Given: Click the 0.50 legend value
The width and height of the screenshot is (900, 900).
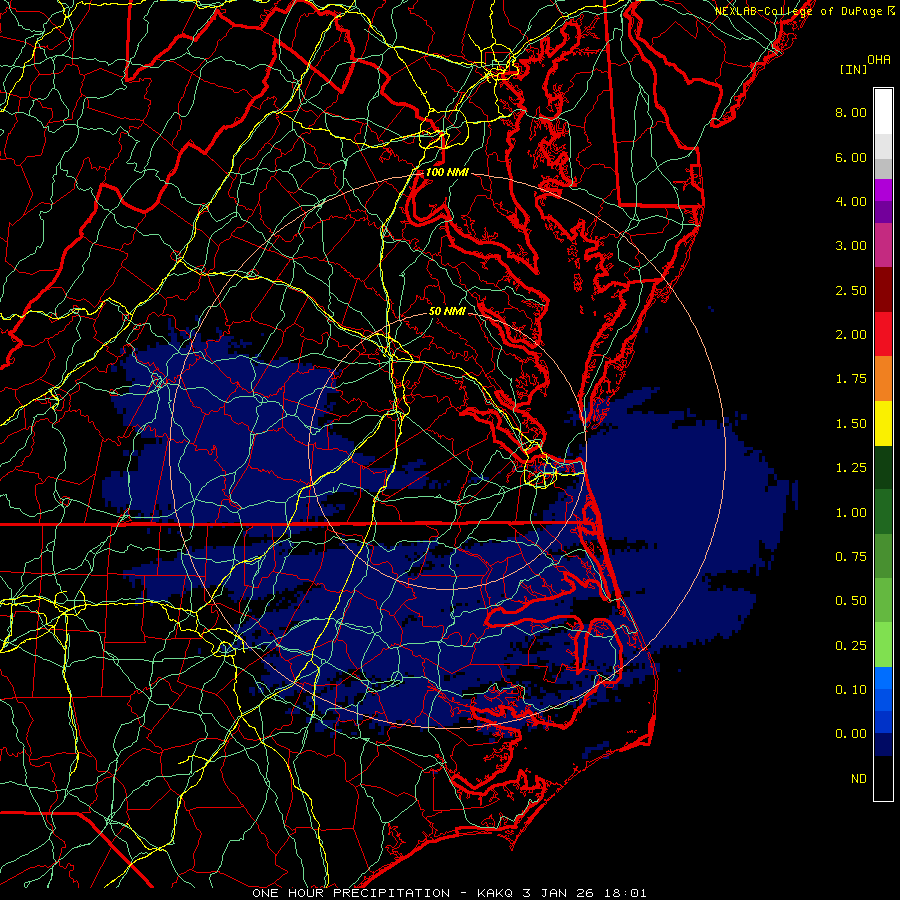Looking at the screenshot, I should point(851,601).
